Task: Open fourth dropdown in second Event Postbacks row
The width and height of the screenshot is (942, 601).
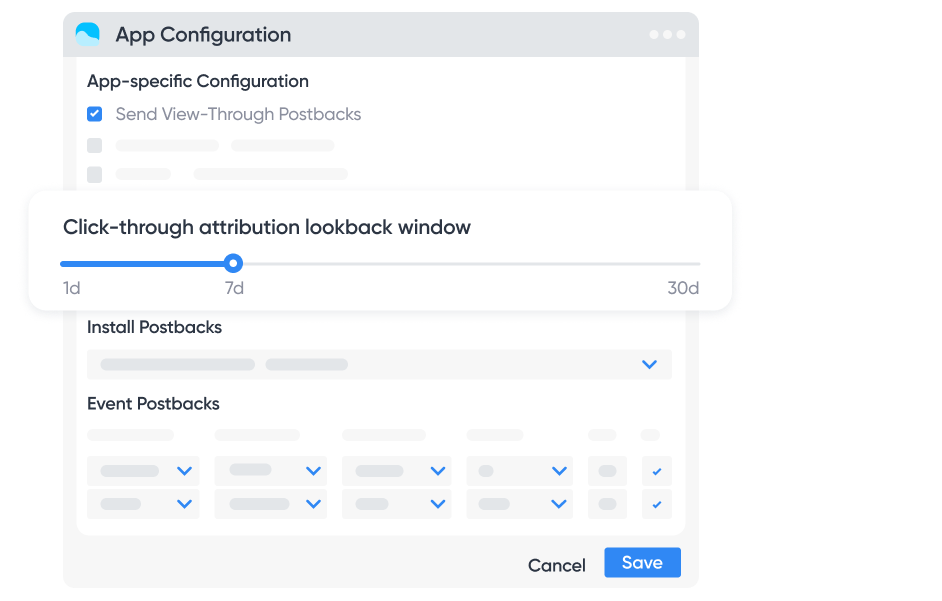Action: click(x=520, y=504)
